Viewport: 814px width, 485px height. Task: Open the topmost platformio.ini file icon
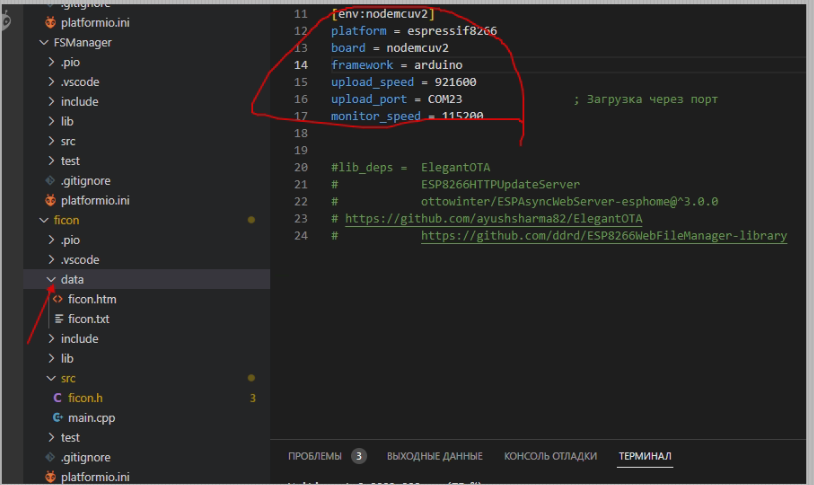(x=50, y=22)
